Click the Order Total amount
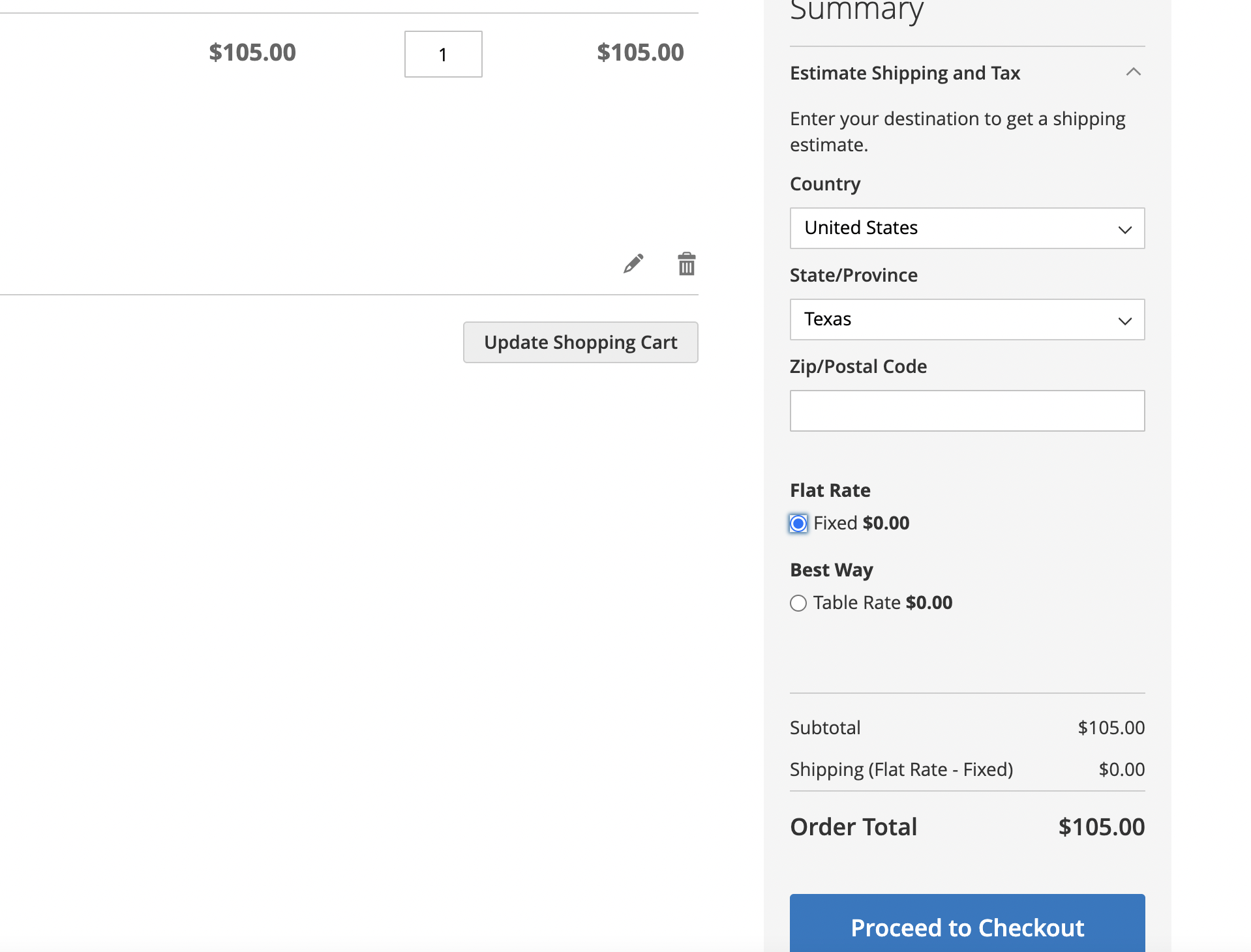This screenshot has height=952, width=1251. tap(1100, 826)
